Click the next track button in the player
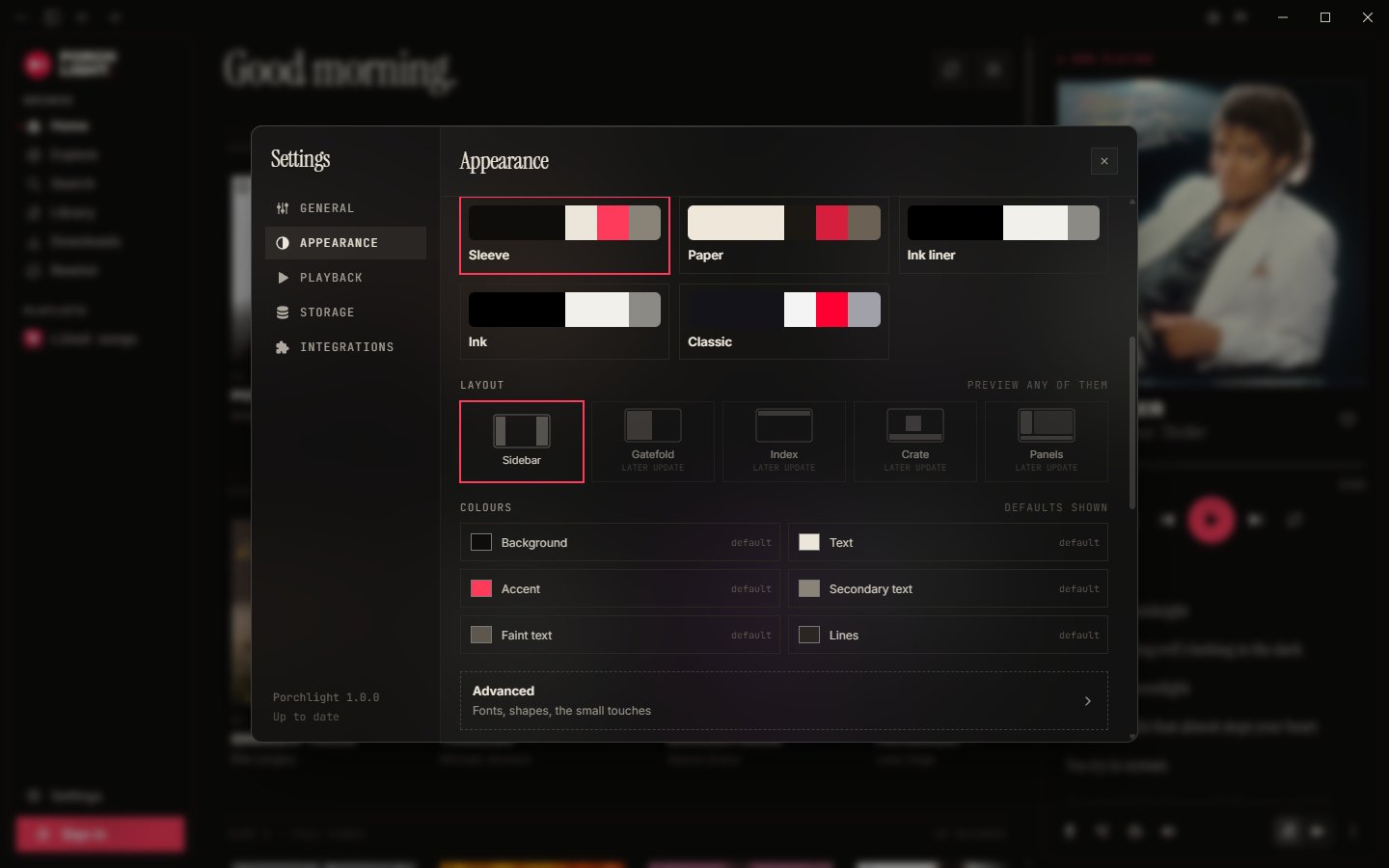The height and width of the screenshot is (868, 1389). (x=1255, y=520)
